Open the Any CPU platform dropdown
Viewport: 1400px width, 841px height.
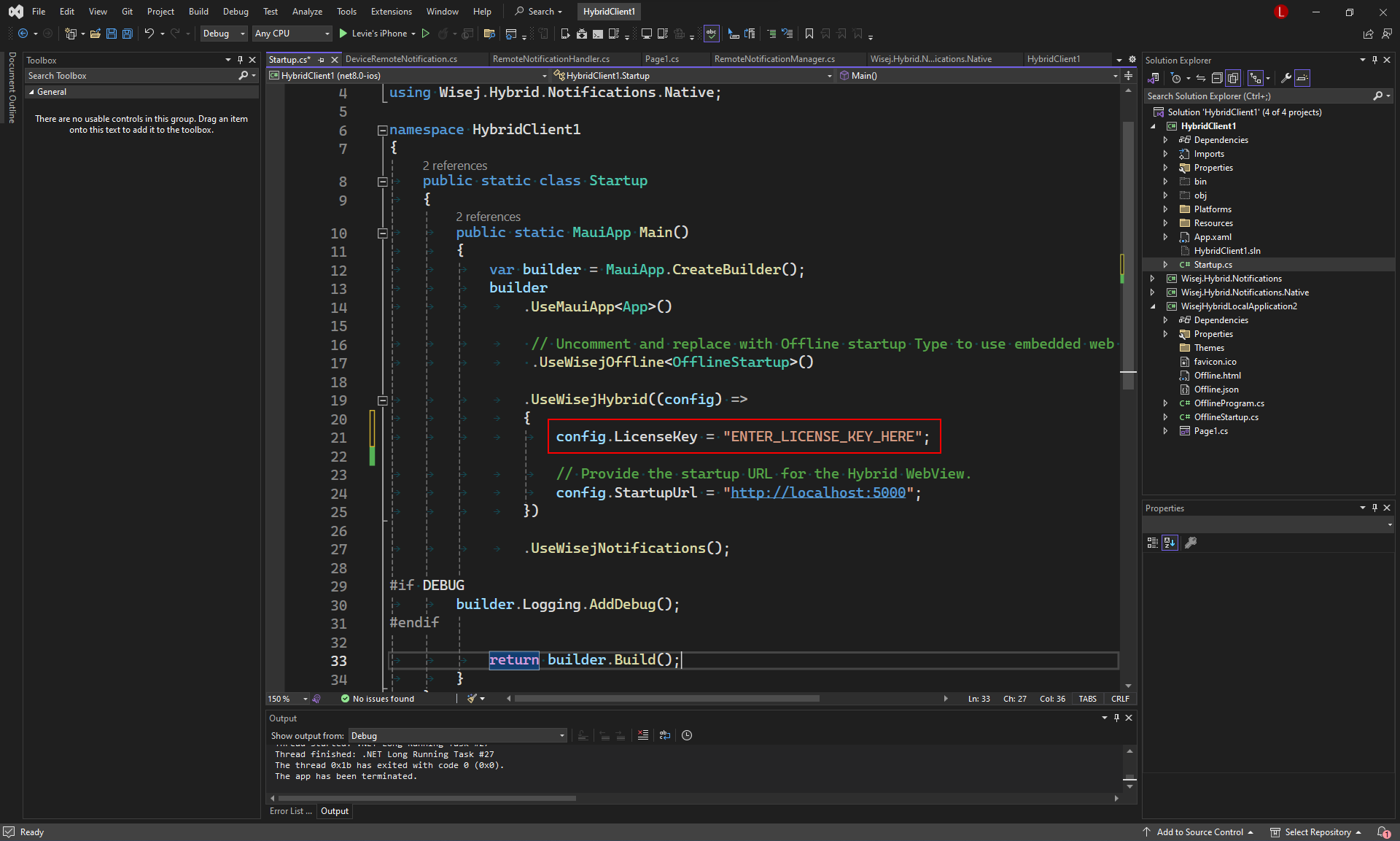click(x=292, y=34)
